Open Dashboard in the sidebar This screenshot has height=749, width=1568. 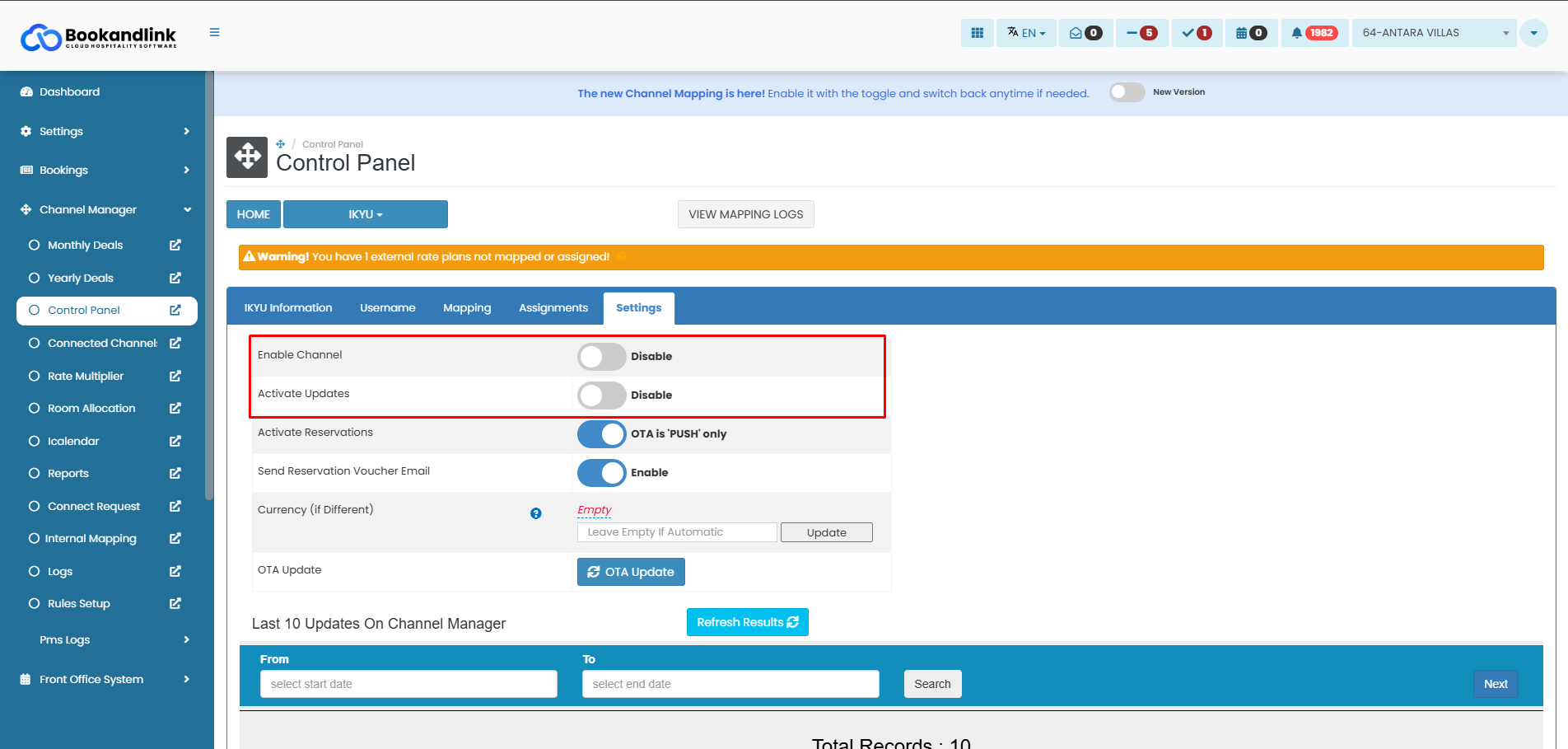coord(105,91)
